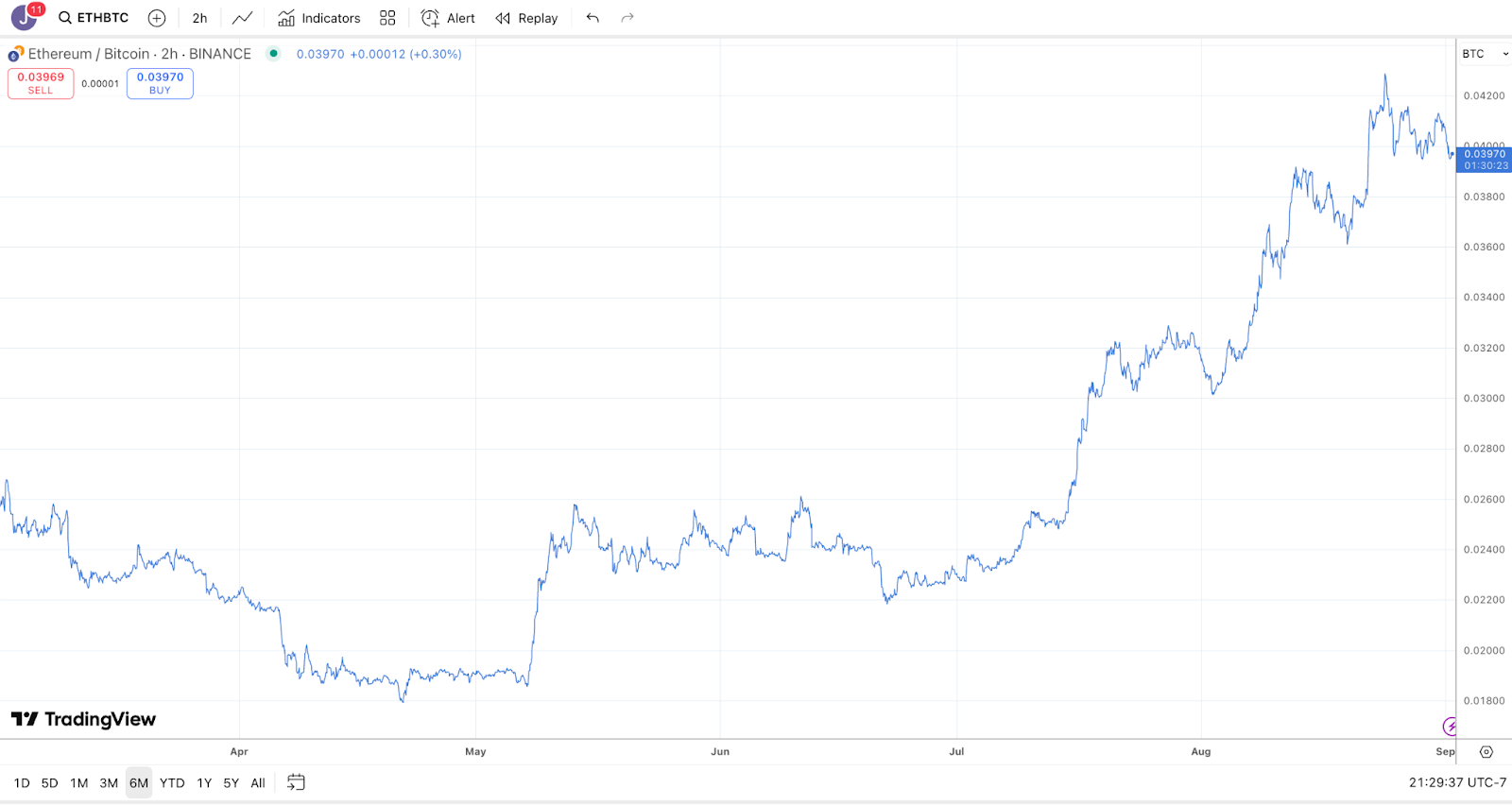Click the May label on time axis
Viewport: 1512px width, 805px height.
pyautogui.click(x=475, y=752)
